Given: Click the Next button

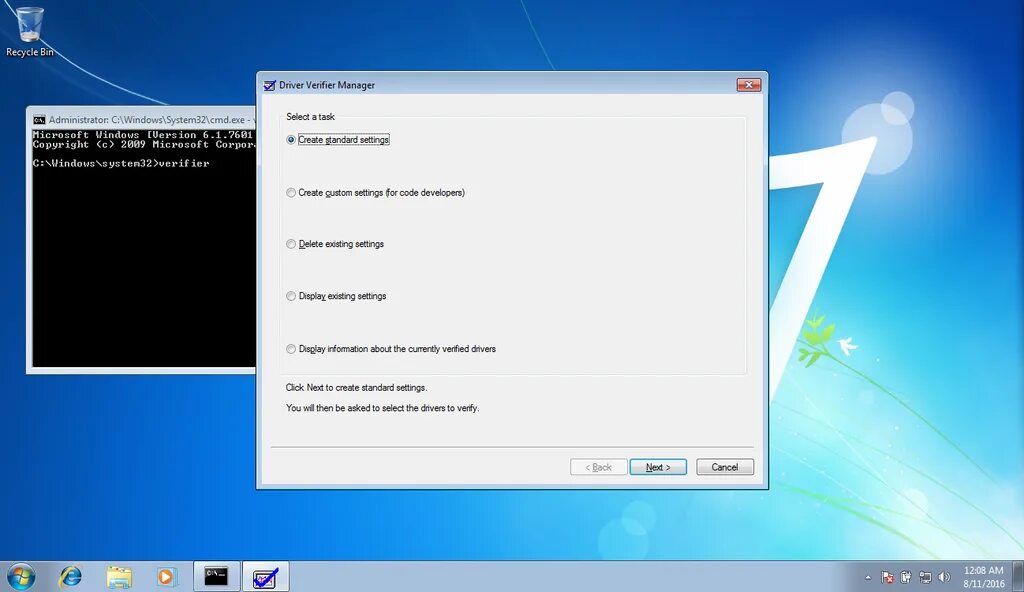Looking at the screenshot, I should 658,467.
